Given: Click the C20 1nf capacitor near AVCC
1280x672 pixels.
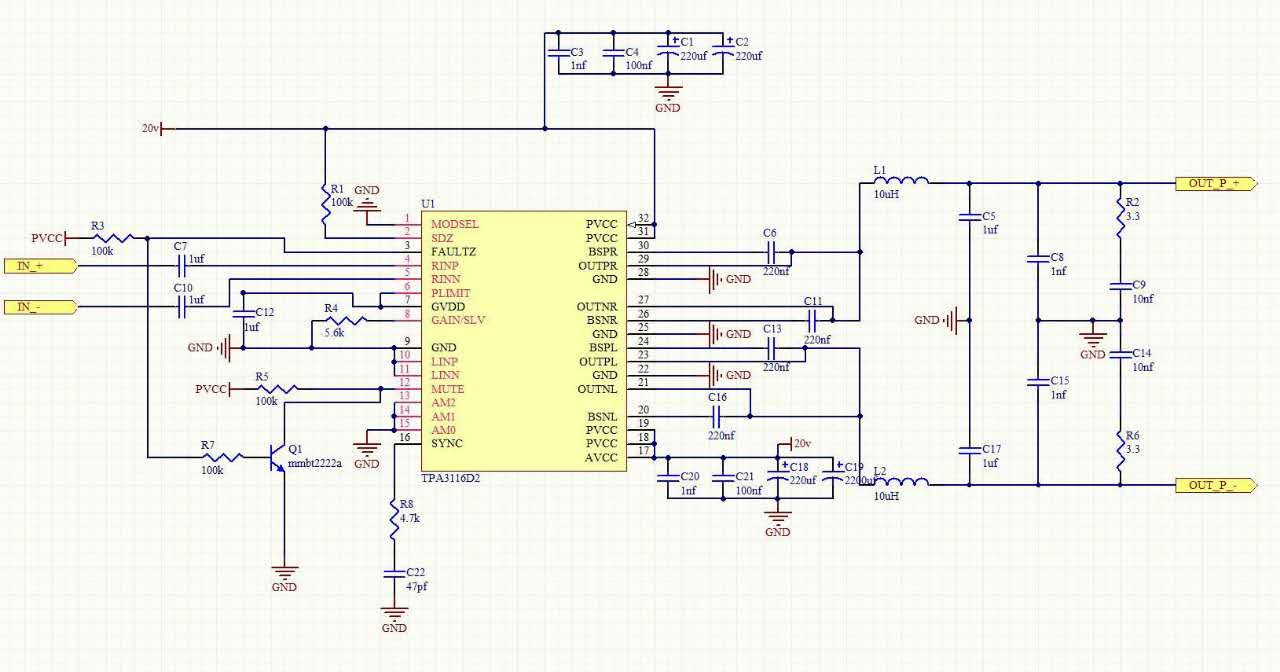Looking at the screenshot, I should (x=667, y=478).
